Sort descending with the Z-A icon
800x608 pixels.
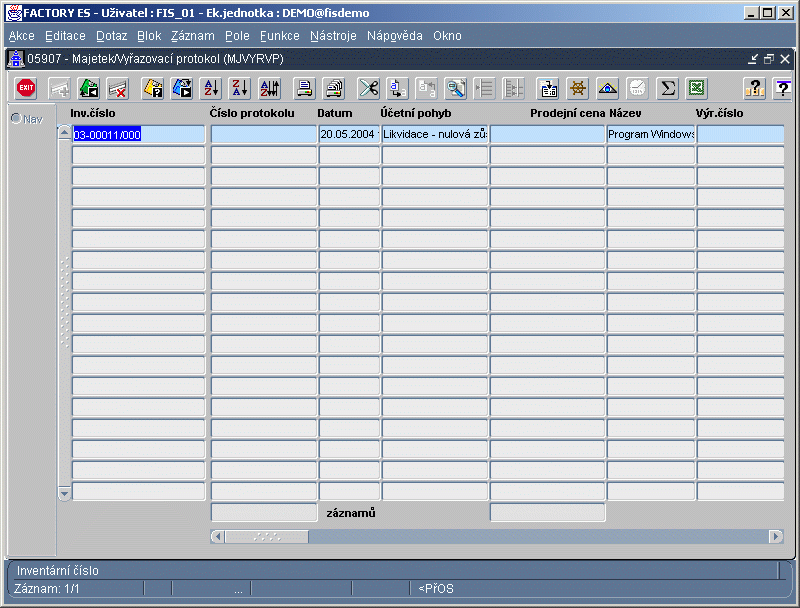pyautogui.click(x=240, y=88)
